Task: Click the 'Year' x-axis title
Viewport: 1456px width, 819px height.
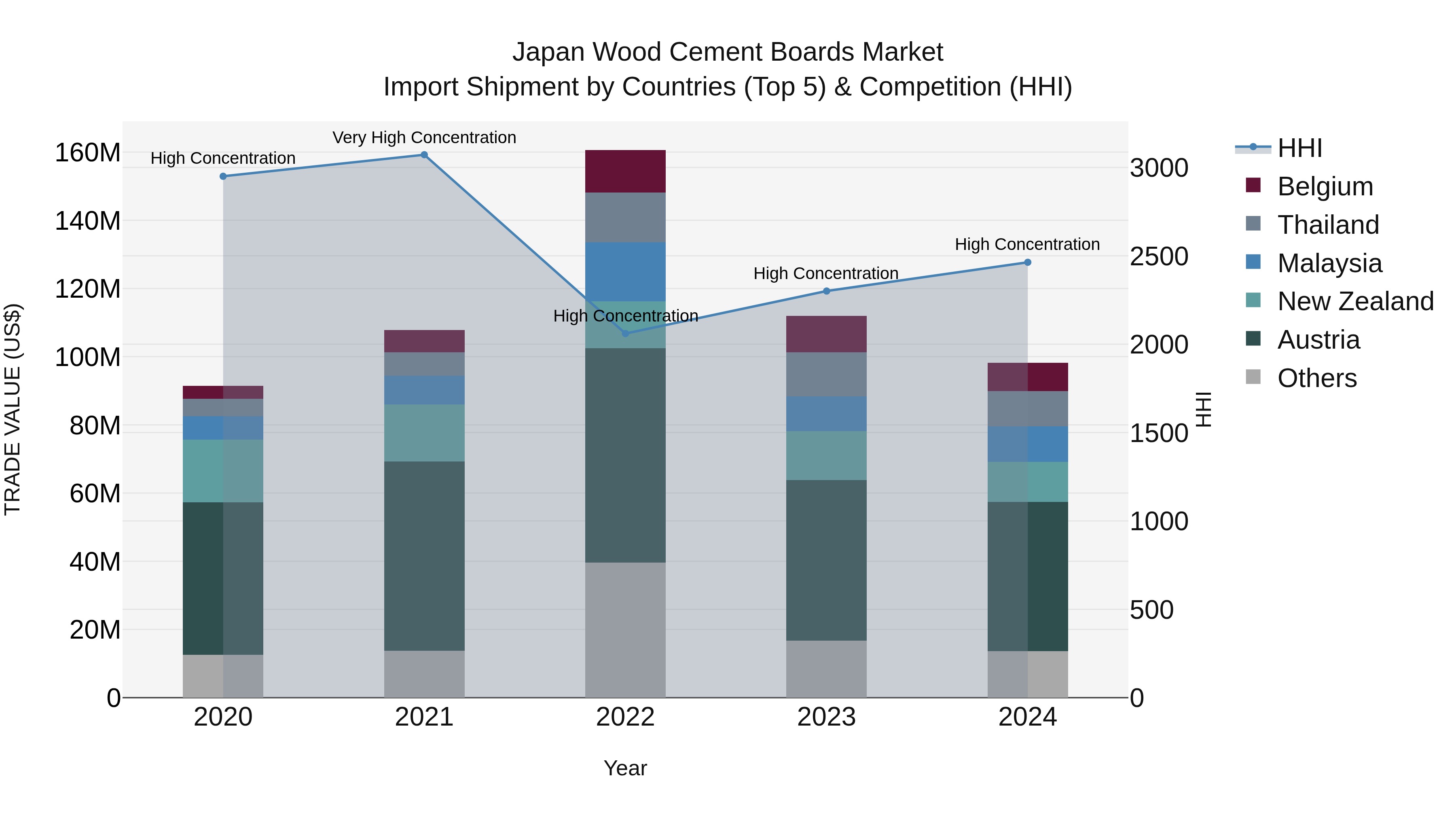Action: tap(625, 769)
